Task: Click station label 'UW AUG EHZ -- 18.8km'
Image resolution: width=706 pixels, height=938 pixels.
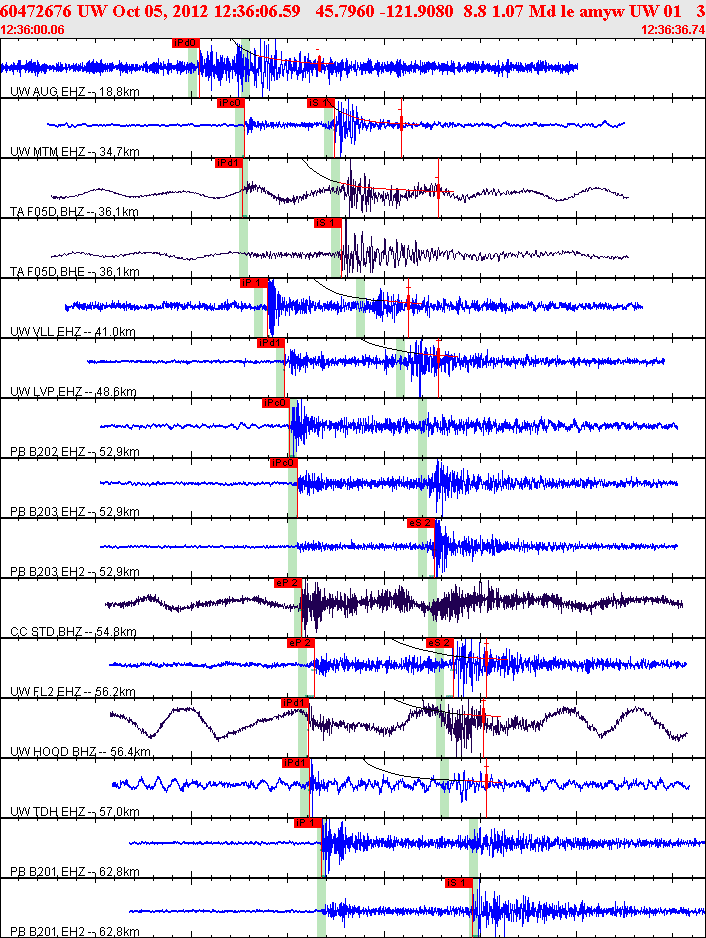Action: (75, 92)
